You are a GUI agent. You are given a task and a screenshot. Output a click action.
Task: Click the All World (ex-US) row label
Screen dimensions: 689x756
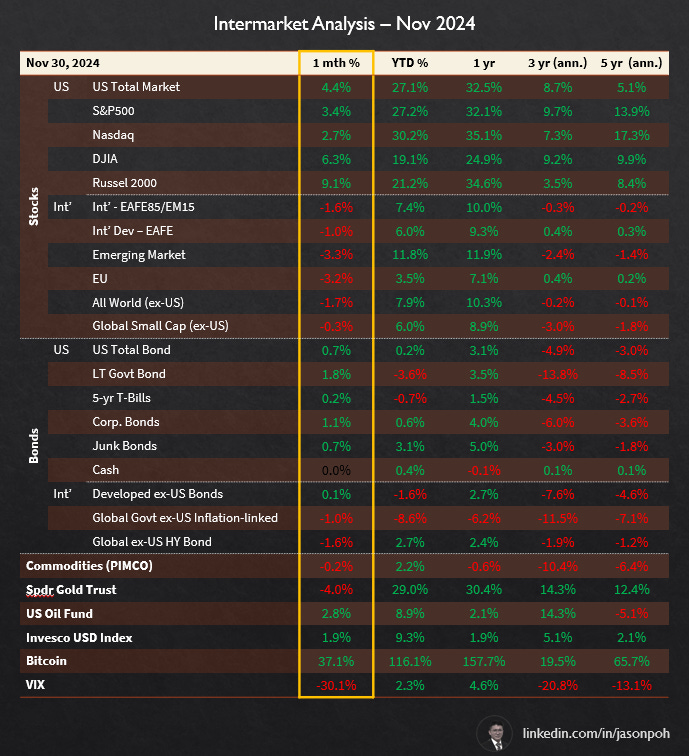(x=138, y=303)
